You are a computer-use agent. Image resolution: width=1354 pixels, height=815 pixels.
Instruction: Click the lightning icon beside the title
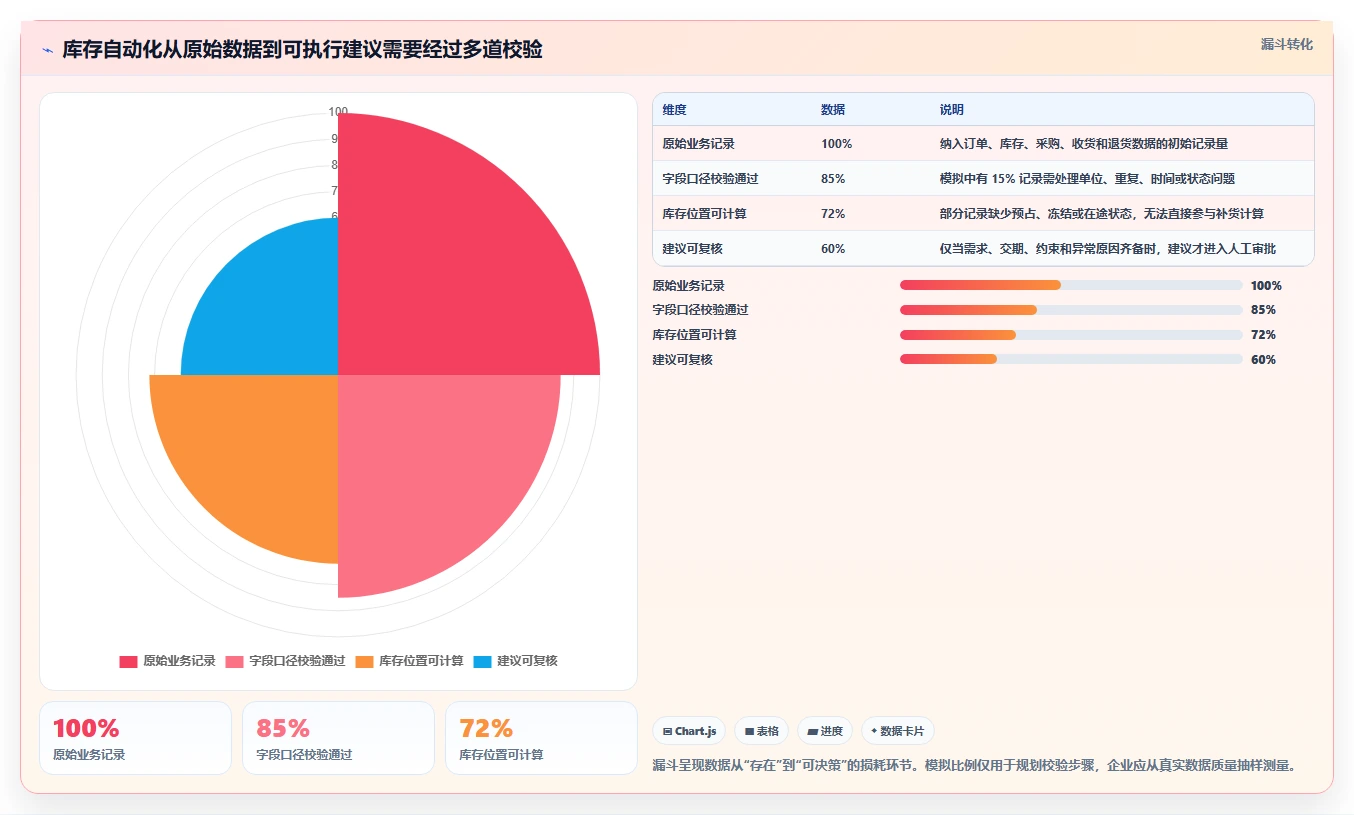[x=47, y=50]
